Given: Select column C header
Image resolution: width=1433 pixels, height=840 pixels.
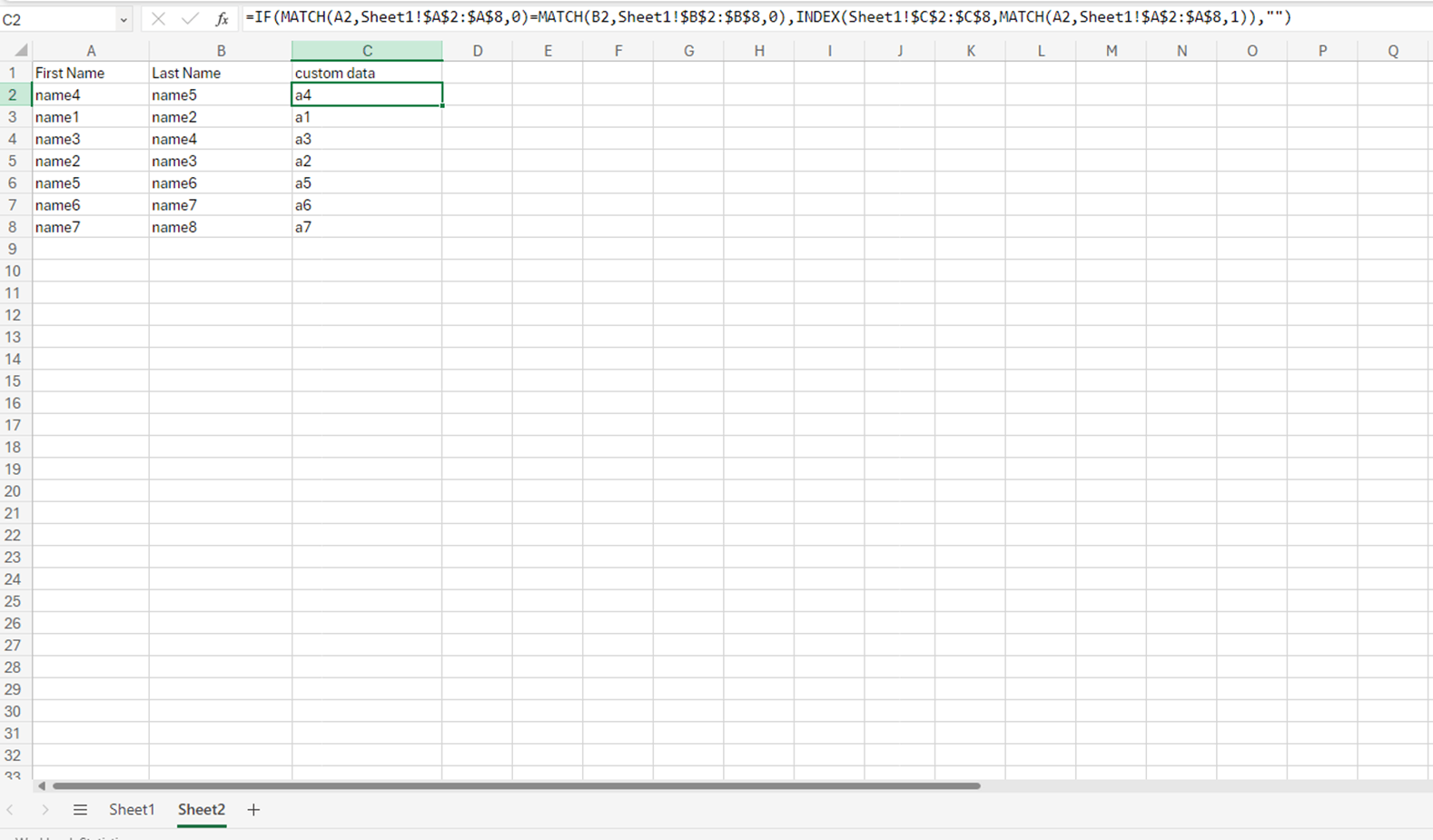Looking at the screenshot, I should pos(367,51).
